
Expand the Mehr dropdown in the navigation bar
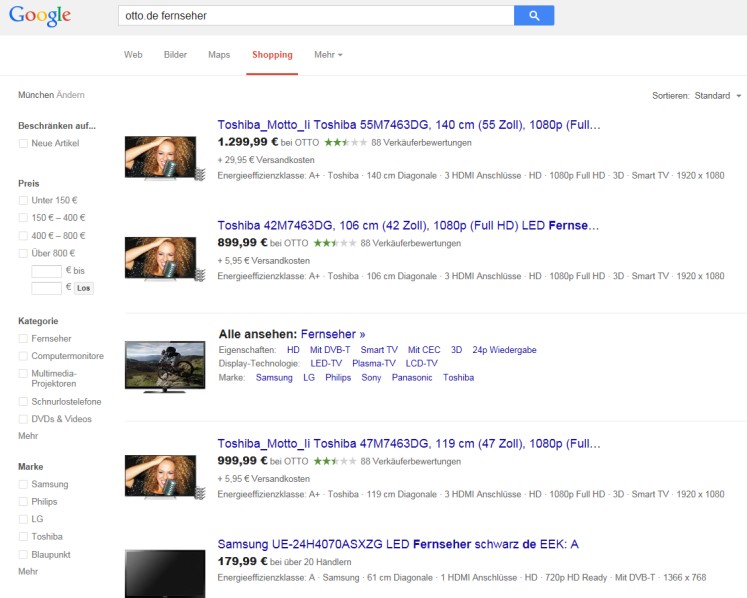click(x=328, y=55)
